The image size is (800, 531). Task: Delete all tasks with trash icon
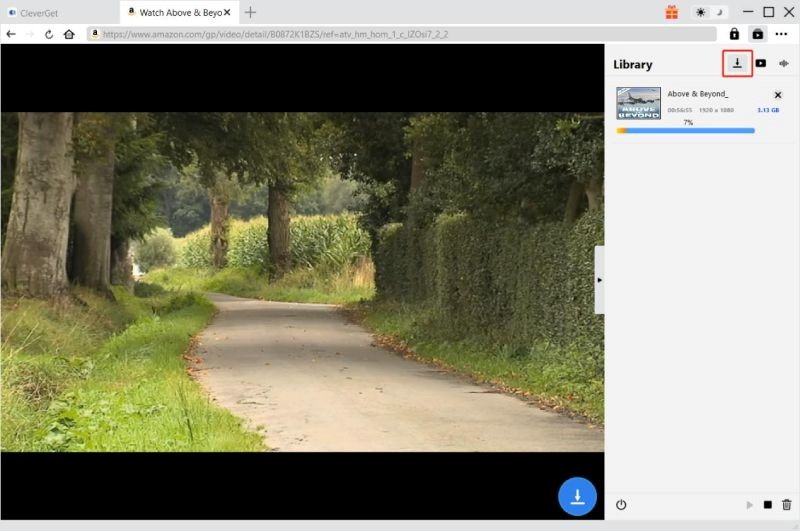(787, 505)
